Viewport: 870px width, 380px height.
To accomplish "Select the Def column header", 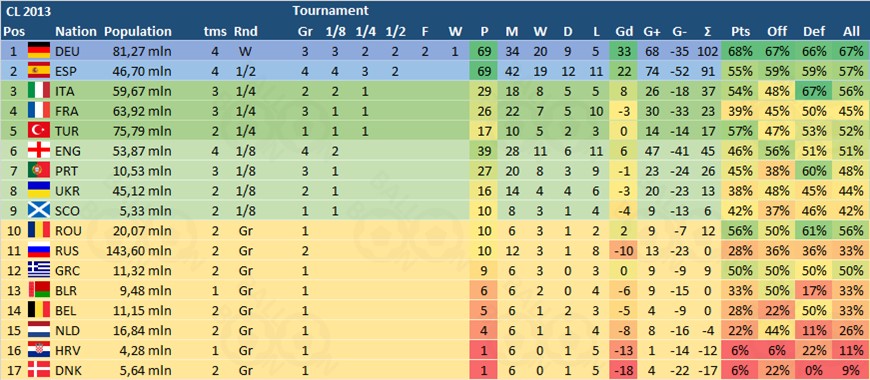I will [x=814, y=32].
